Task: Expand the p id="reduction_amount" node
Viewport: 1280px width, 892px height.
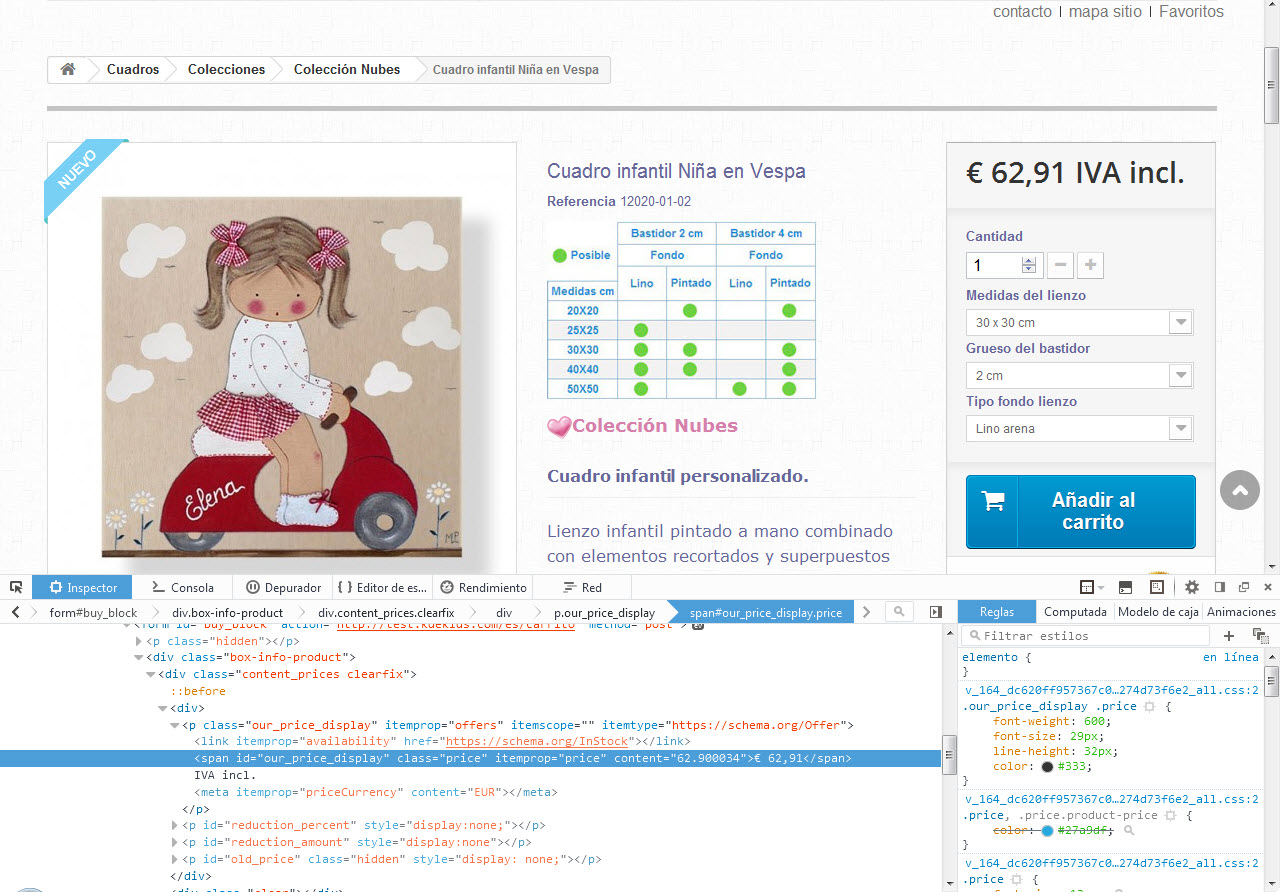Action: pos(175,842)
